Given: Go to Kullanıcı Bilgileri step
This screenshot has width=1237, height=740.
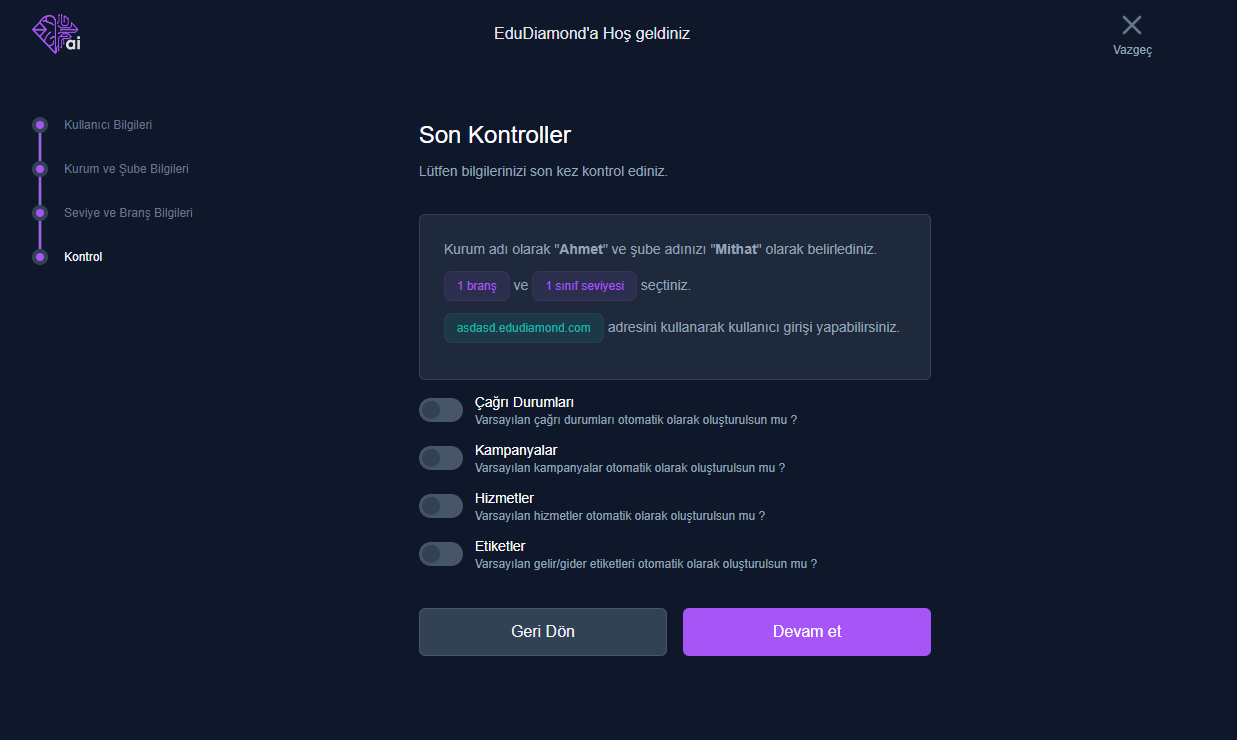Looking at the screenshot, I should pyautogui.click(x=108, y=125).
